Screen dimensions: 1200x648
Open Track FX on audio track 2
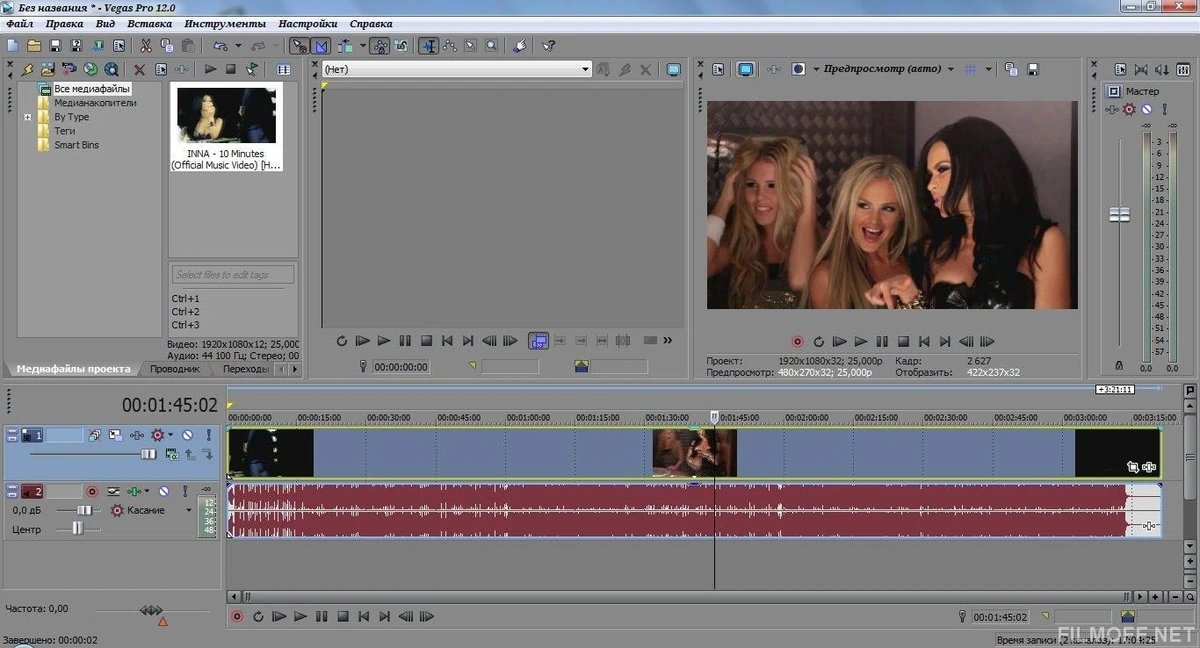point(134,492)
